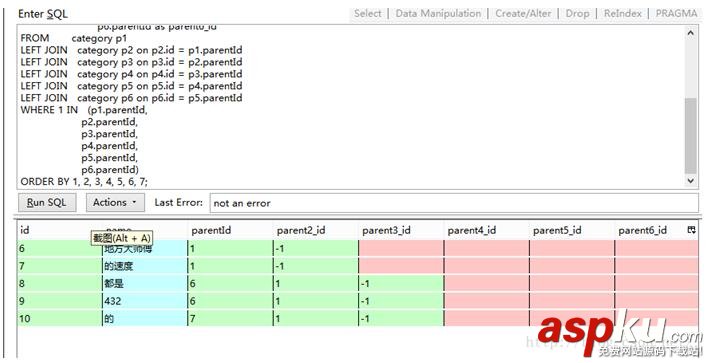Click the name cell "432"
708x363 pixels.
click(144, 301)
